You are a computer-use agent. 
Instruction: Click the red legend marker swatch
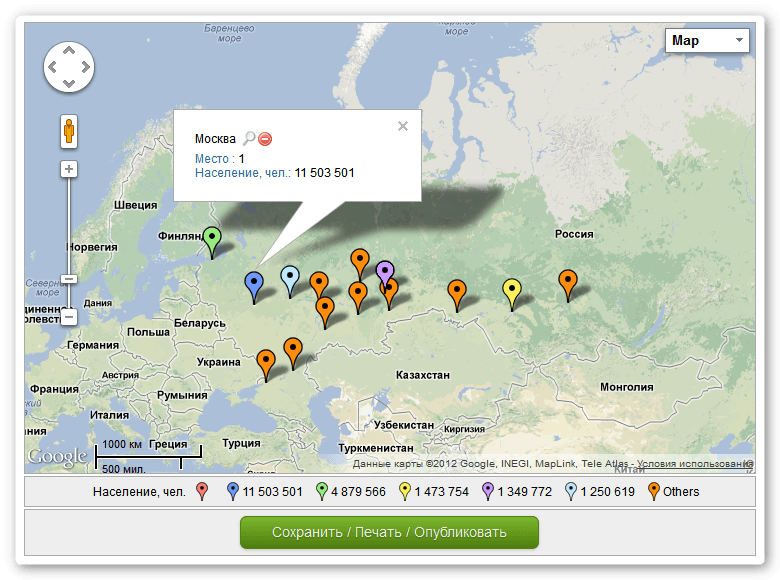coord(202,491)
